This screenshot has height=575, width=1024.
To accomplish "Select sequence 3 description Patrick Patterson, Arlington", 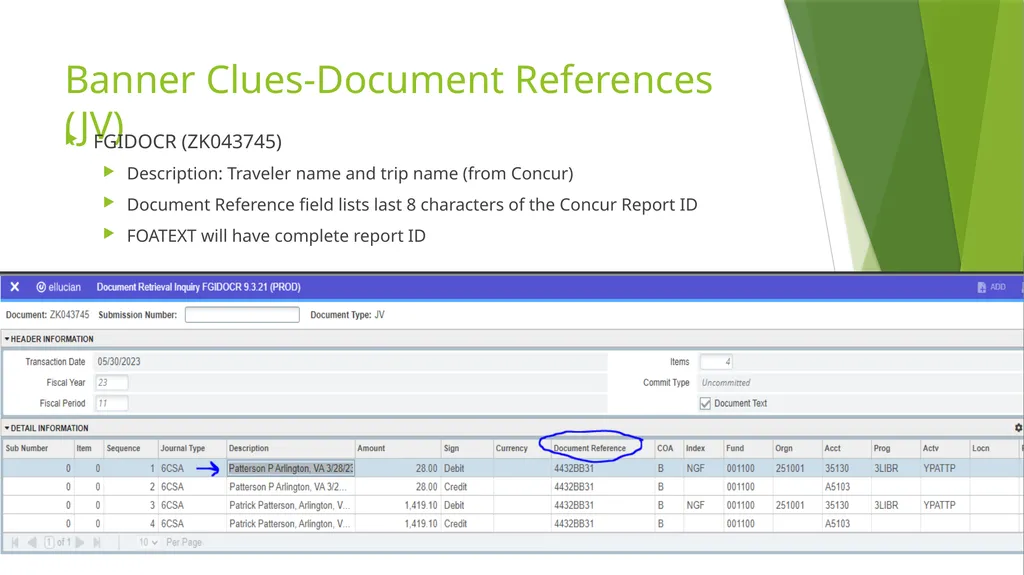I will [x=289, y=505].
